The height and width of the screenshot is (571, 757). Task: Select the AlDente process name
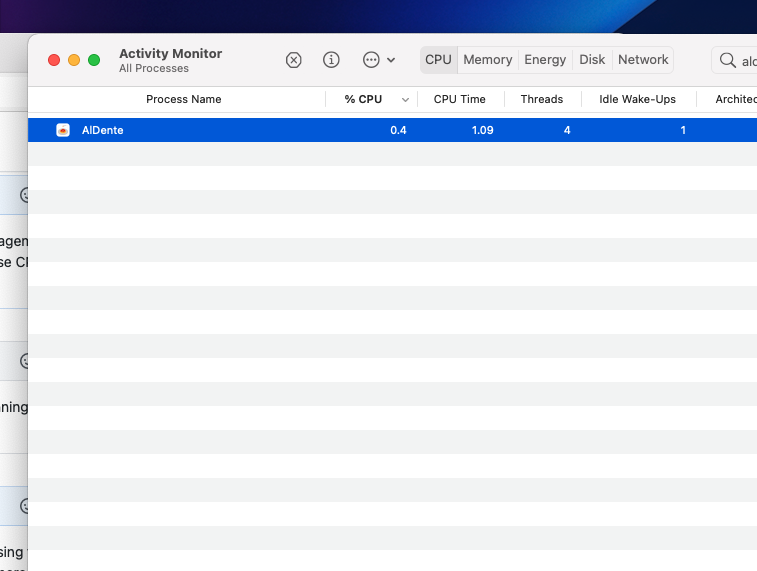tap(102, 130)
